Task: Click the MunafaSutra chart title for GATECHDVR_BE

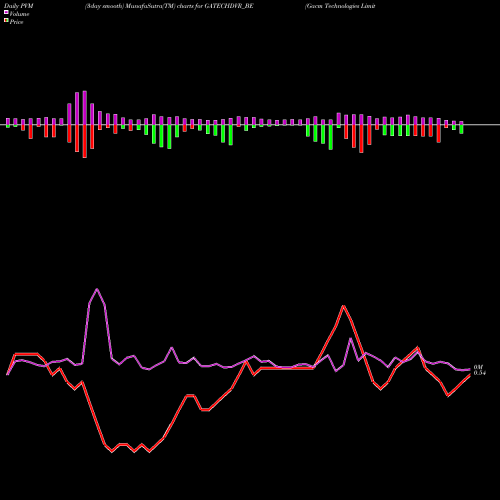Action: [169, 6]
